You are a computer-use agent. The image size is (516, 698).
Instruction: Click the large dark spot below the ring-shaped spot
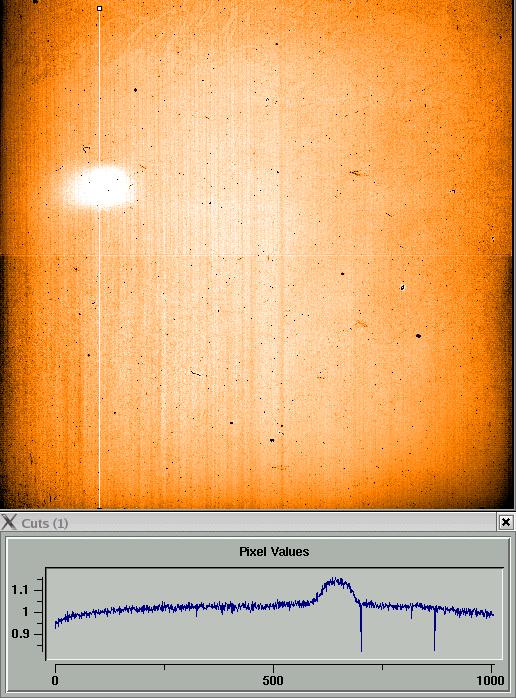click(x=418, y=336)
